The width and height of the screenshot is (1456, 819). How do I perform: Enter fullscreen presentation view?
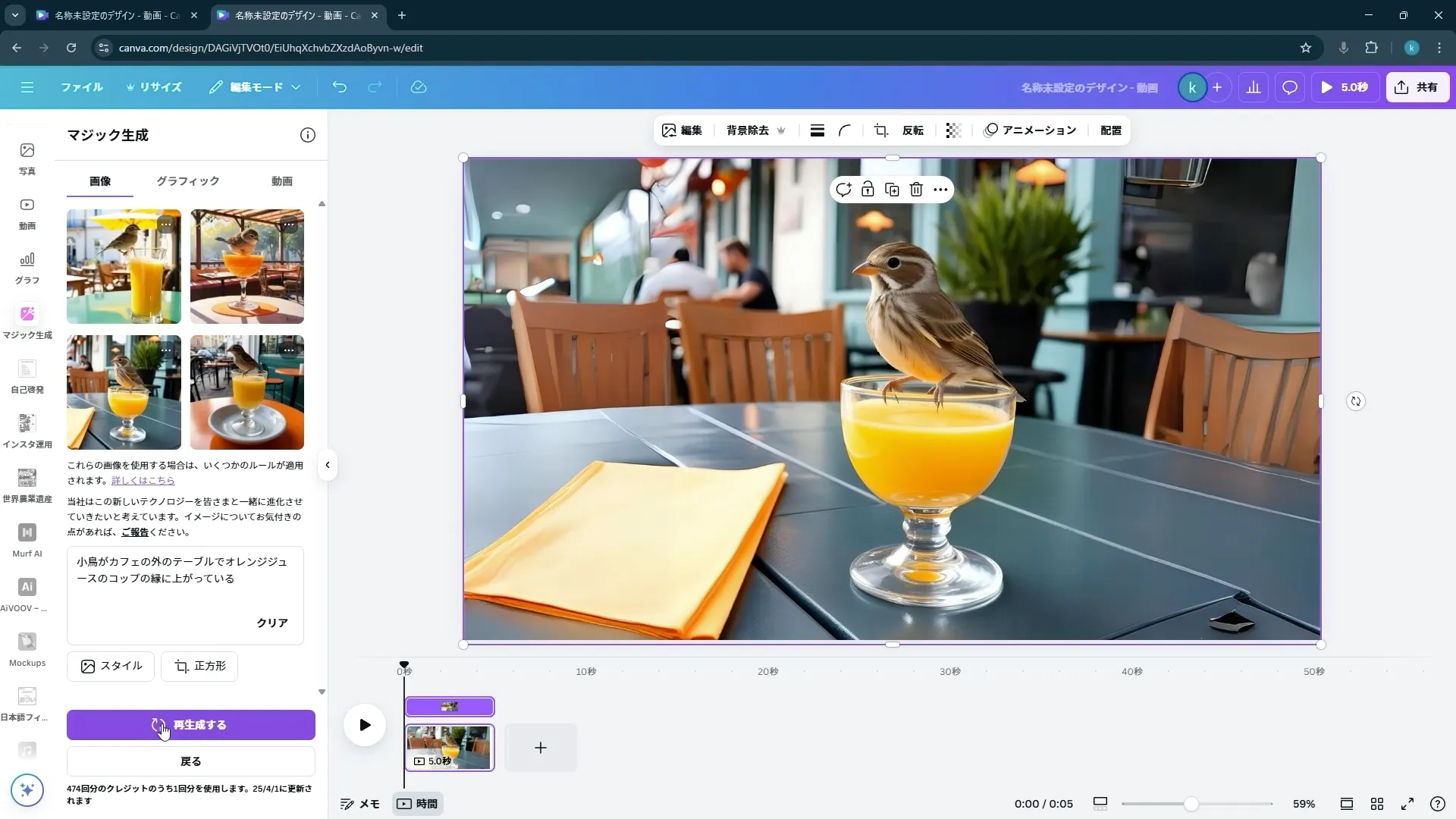(x=1408, y=804)
